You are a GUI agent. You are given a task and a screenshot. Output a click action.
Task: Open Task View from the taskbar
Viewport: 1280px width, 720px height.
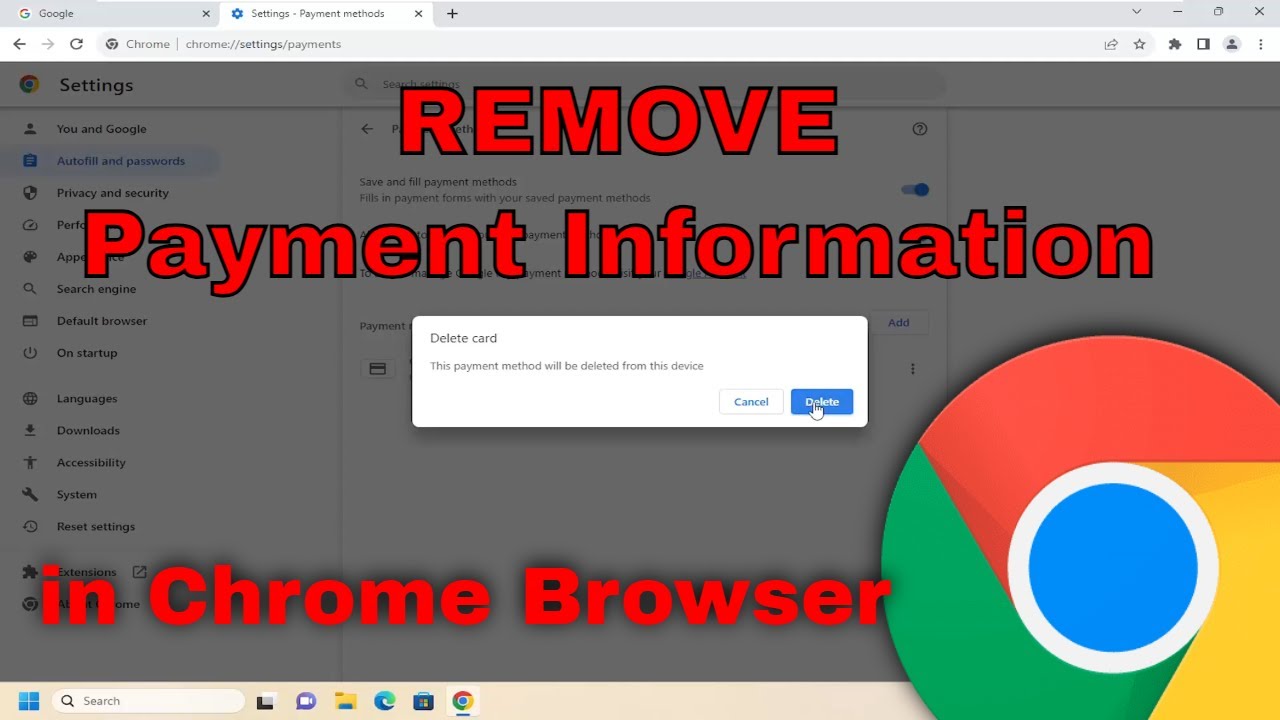(x=265, y=701)
